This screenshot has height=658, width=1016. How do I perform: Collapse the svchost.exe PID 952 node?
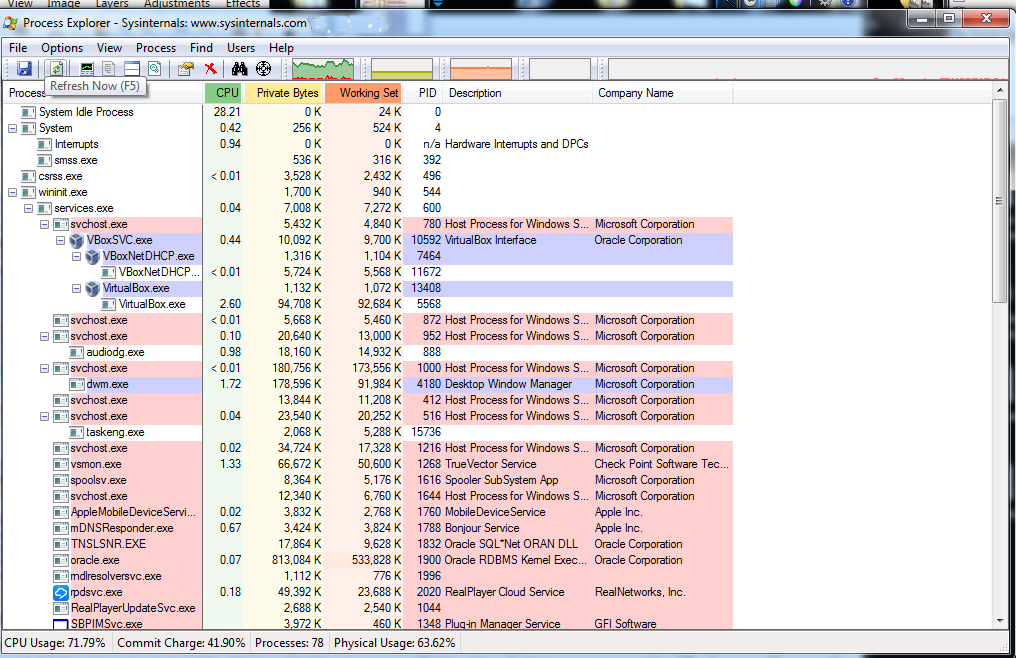45,336
